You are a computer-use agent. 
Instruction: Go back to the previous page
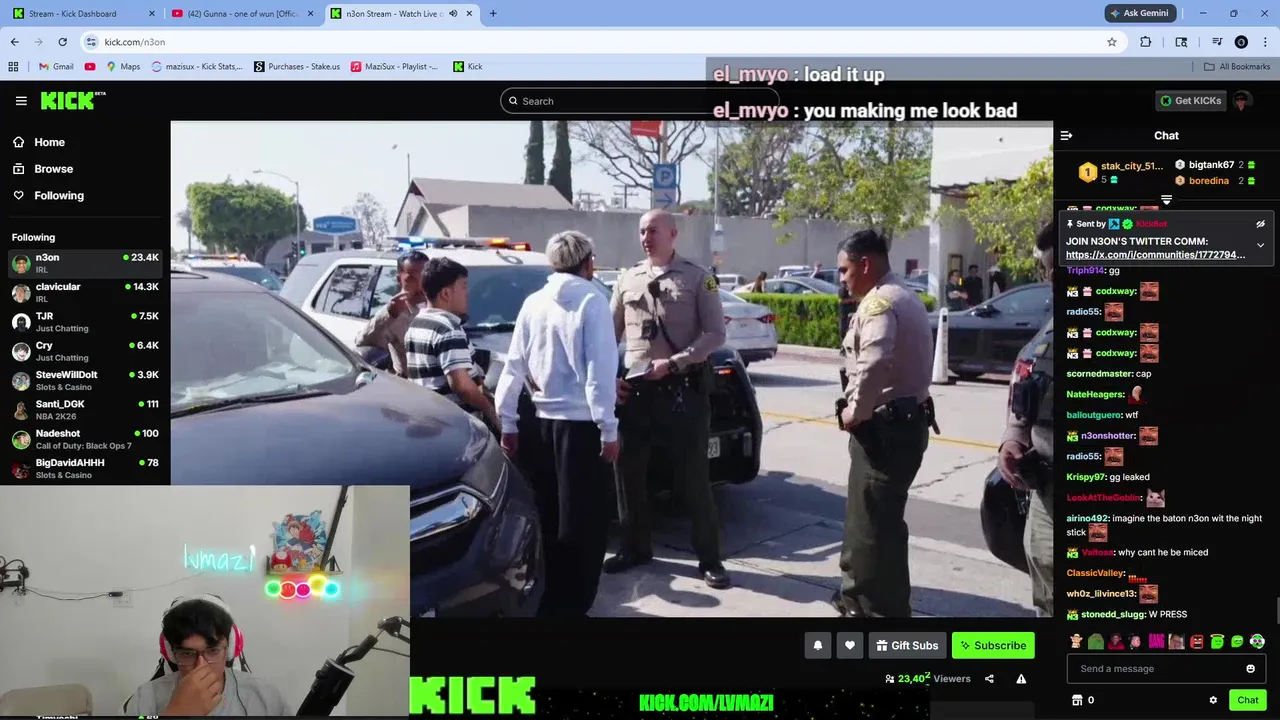tap(14, 42)
